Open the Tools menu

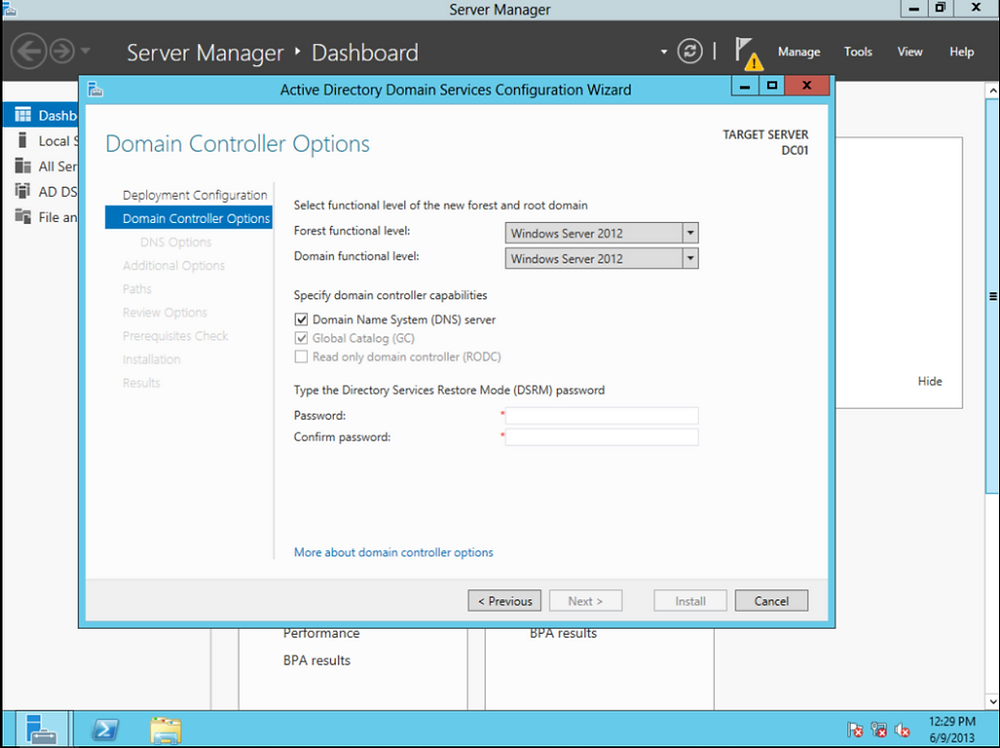858,52
